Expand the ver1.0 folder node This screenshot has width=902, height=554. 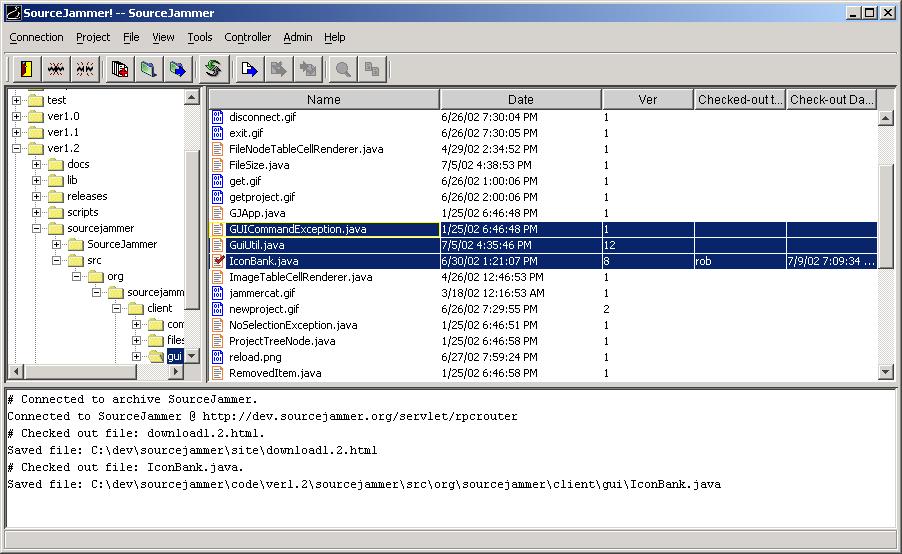(x=17, y=116)
